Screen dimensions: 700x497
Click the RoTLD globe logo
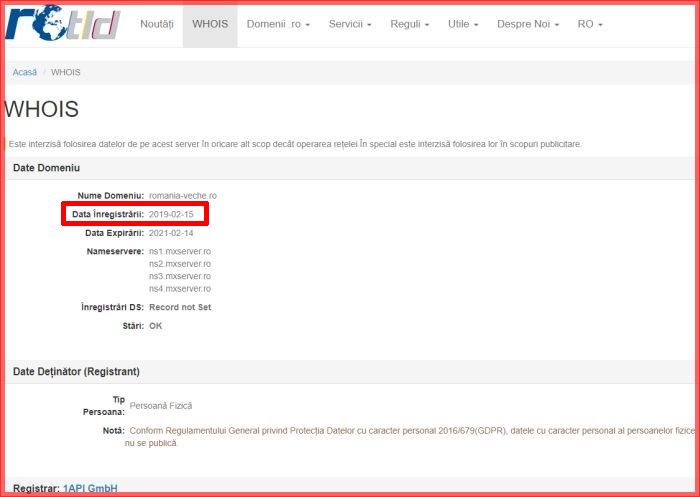pos(62,23)
